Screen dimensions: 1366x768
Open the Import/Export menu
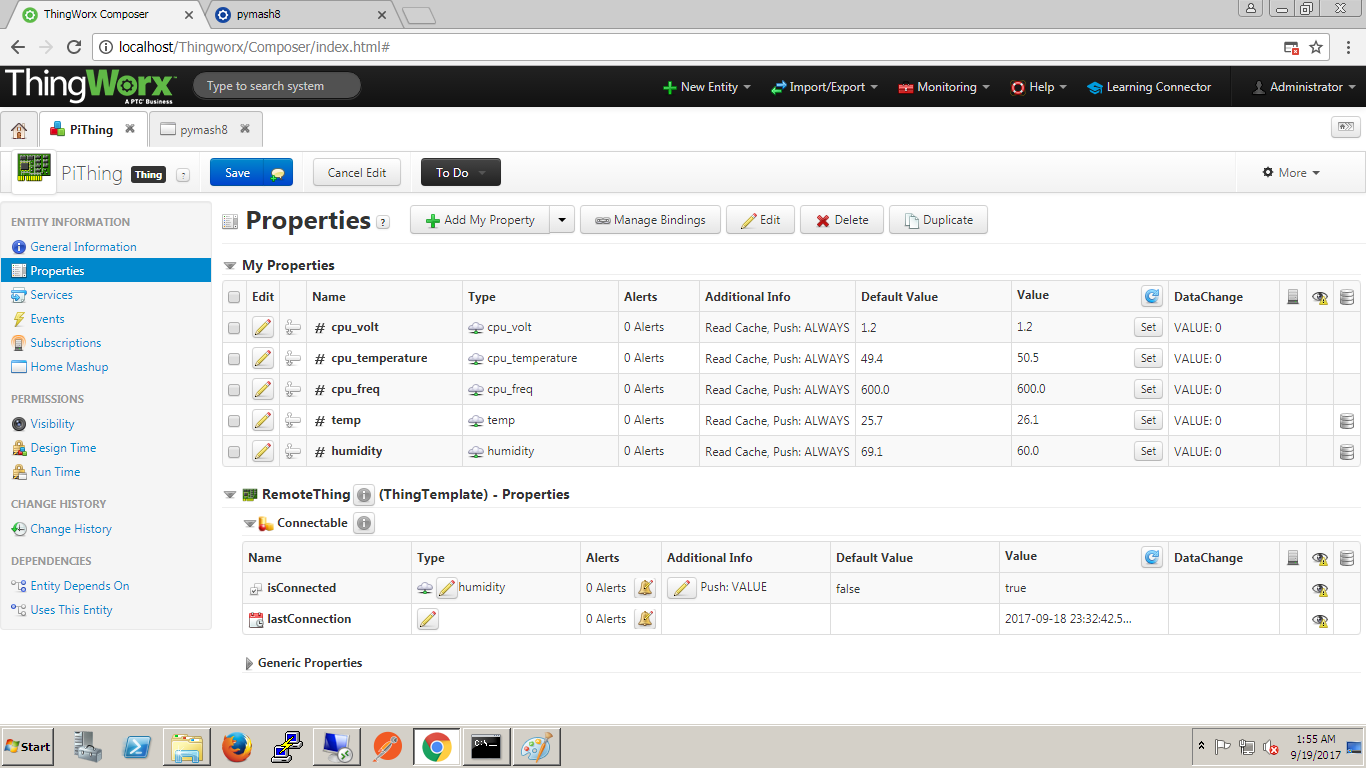(x=824, y=87)
